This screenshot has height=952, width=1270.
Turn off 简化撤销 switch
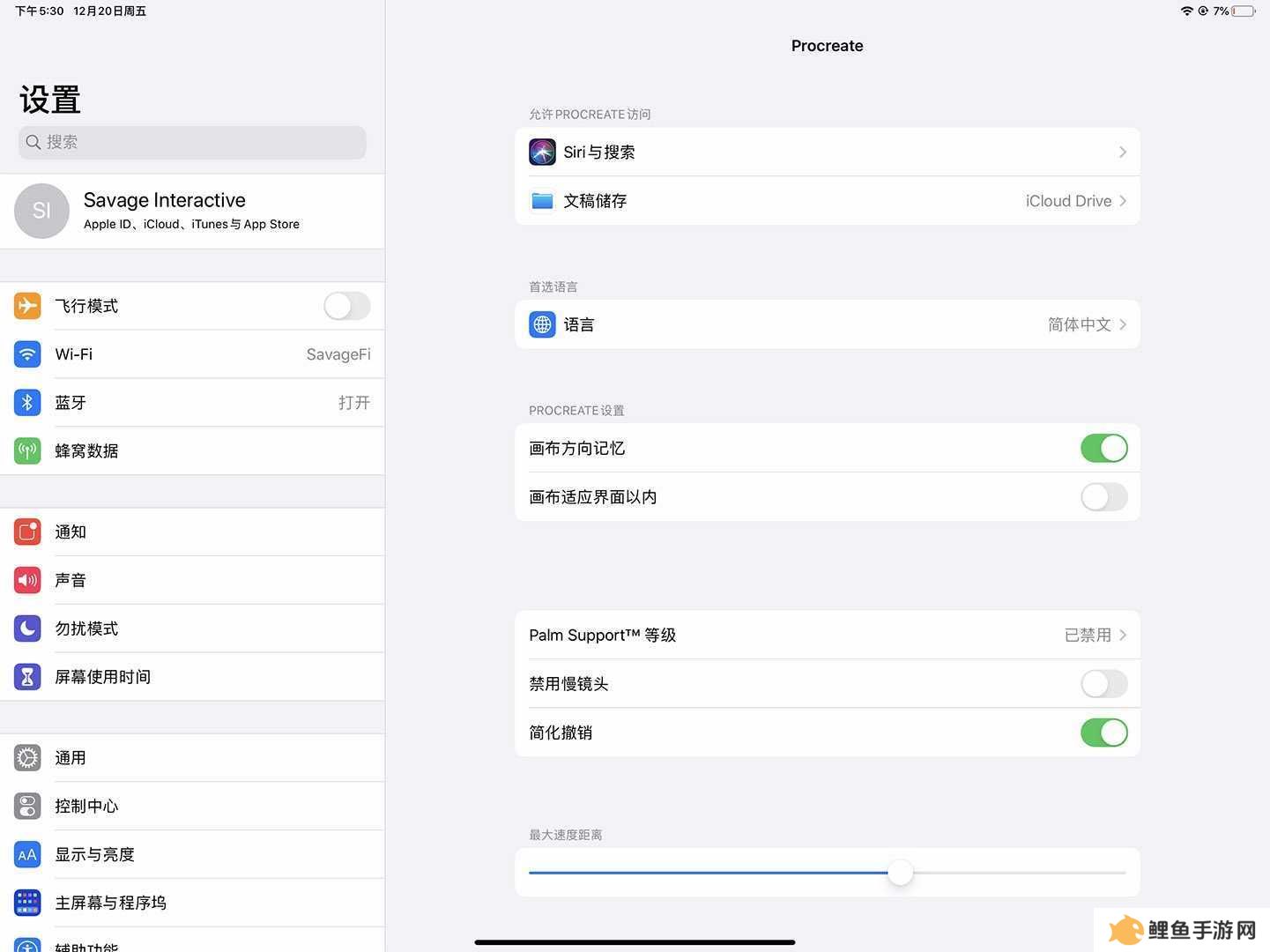(1104, 733)
